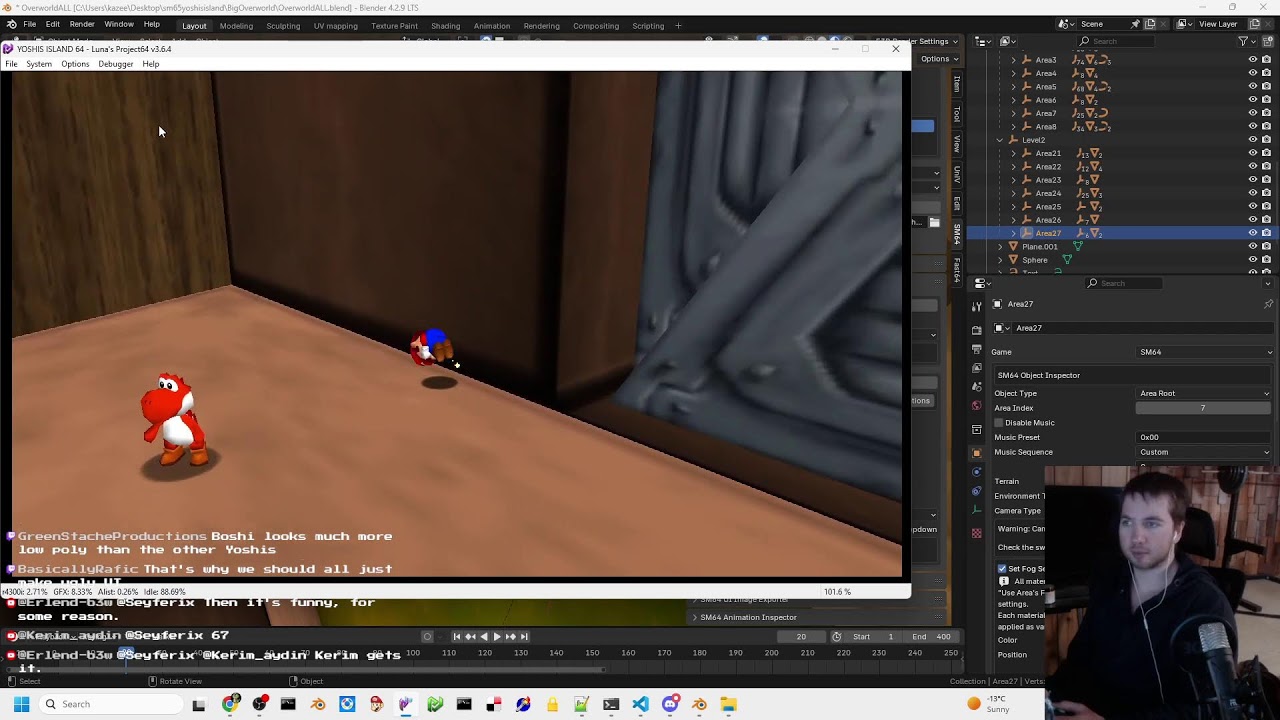
Task: Enable the Disable Music checkbox
Action: (999, 423)
